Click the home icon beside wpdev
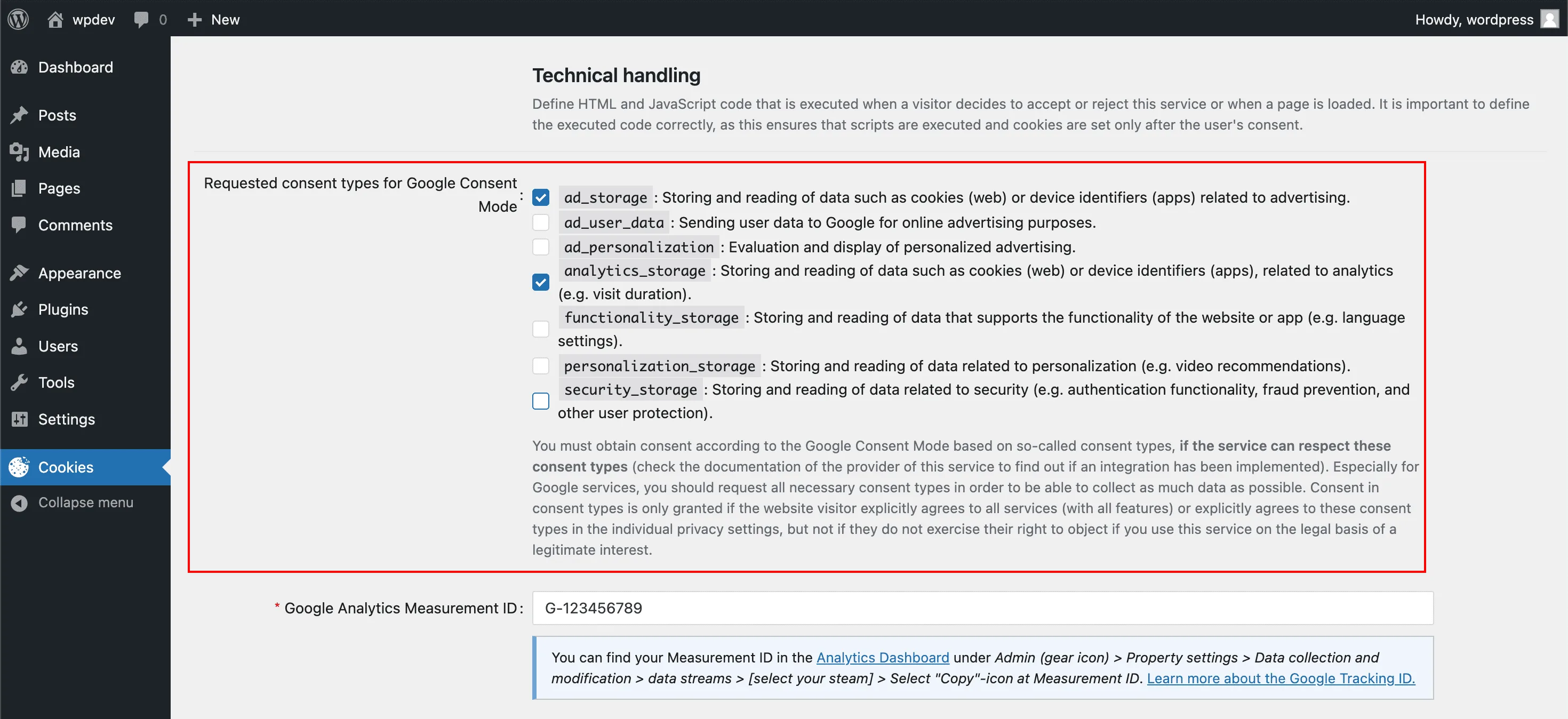The height and width of the screenshot is (719, 1568). click(55, 19)
